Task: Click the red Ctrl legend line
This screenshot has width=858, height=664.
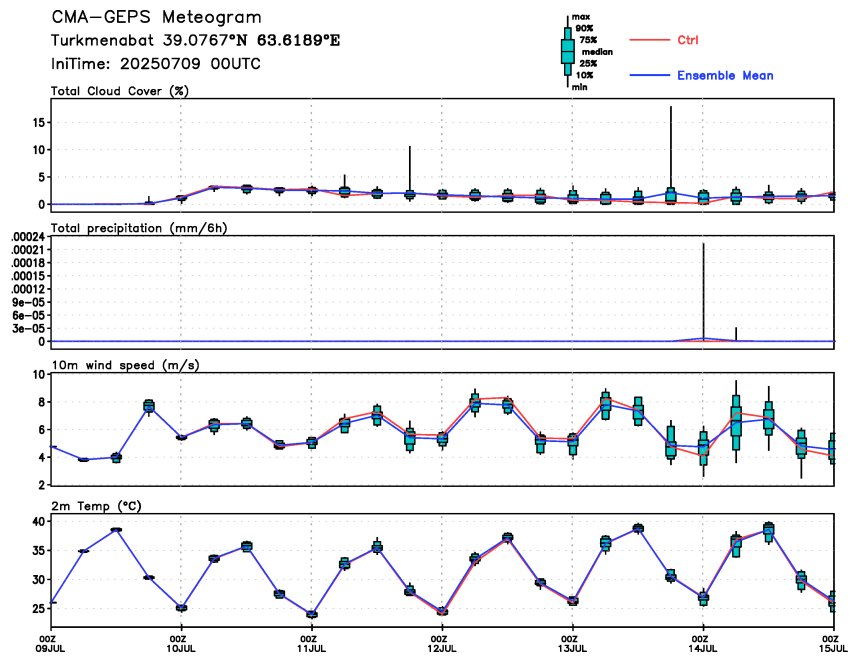Action: tap(649, 40)
